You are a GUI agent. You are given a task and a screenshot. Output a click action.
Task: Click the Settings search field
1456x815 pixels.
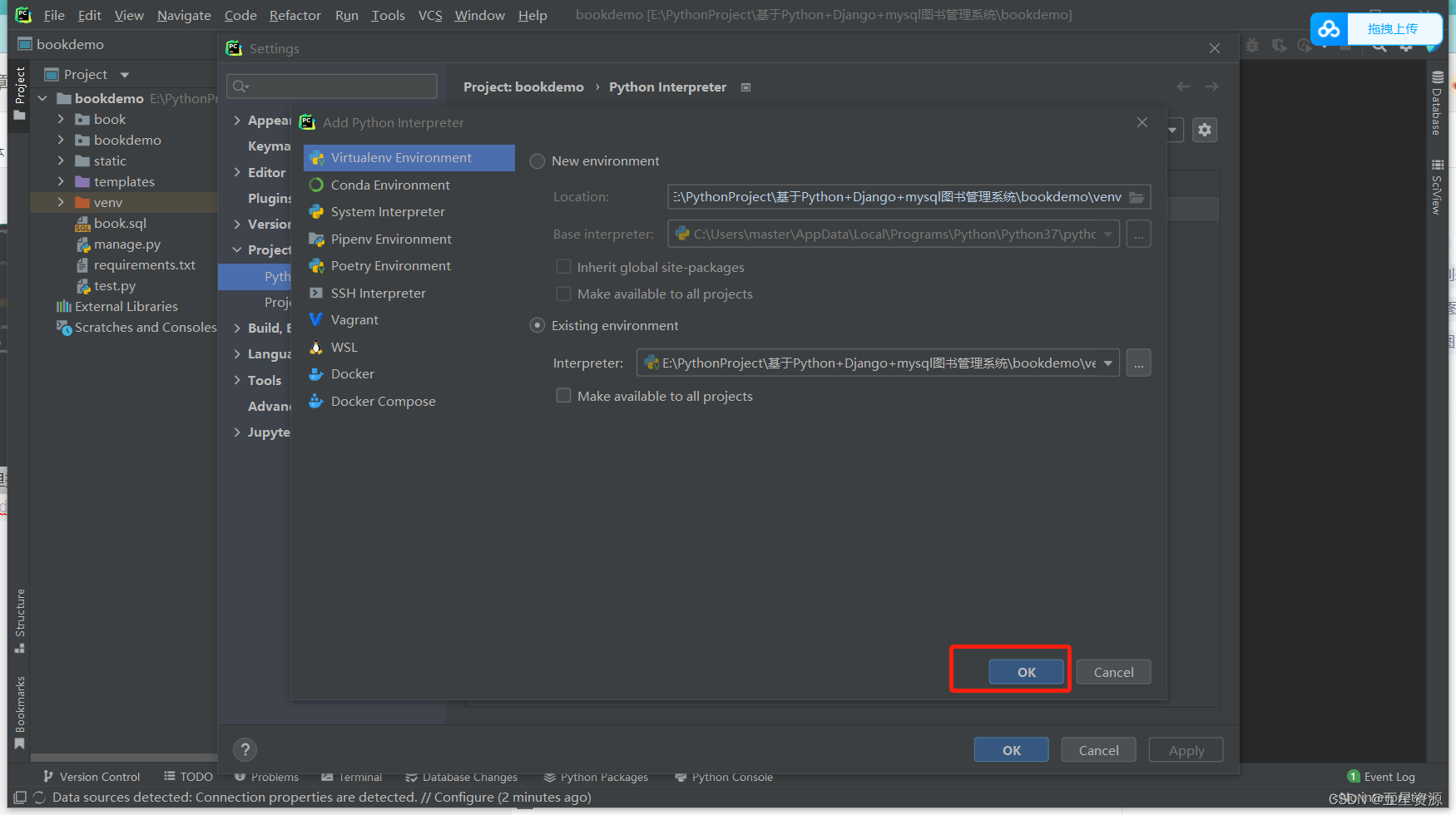coord(332,86)
